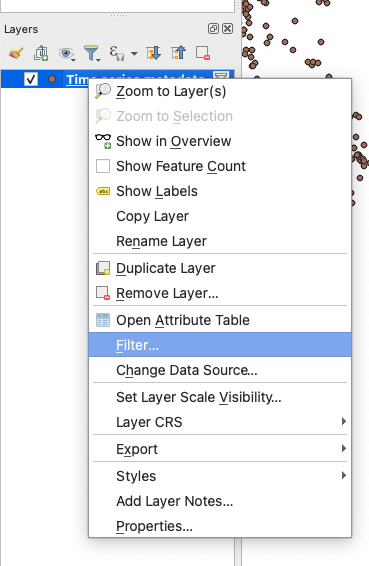Undock the Layers panel float button
Screen dimensions: 369x566
pyautogui.click(x=213, y=29)
